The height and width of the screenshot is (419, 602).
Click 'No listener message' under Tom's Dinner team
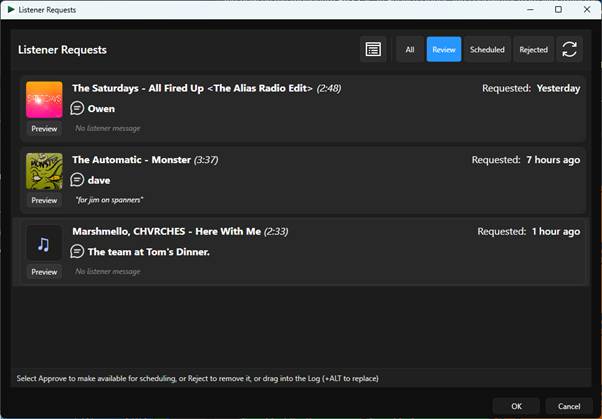108,272
